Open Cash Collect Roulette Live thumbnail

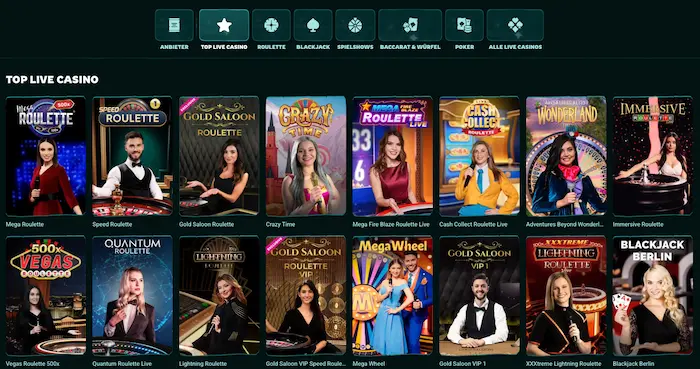pos(479,156)
